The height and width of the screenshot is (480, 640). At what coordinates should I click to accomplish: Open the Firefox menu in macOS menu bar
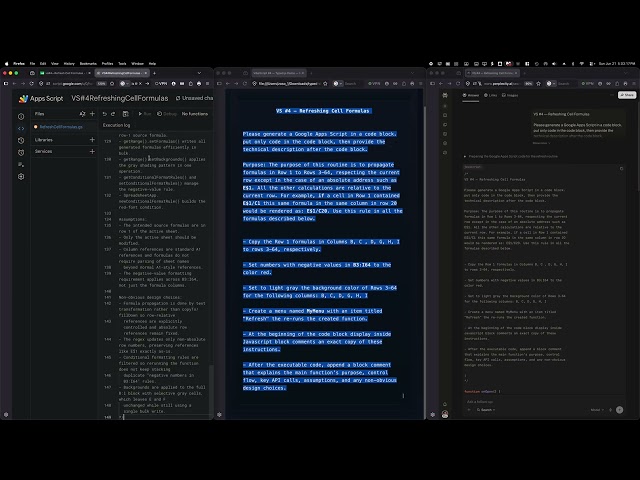[19, 64]
